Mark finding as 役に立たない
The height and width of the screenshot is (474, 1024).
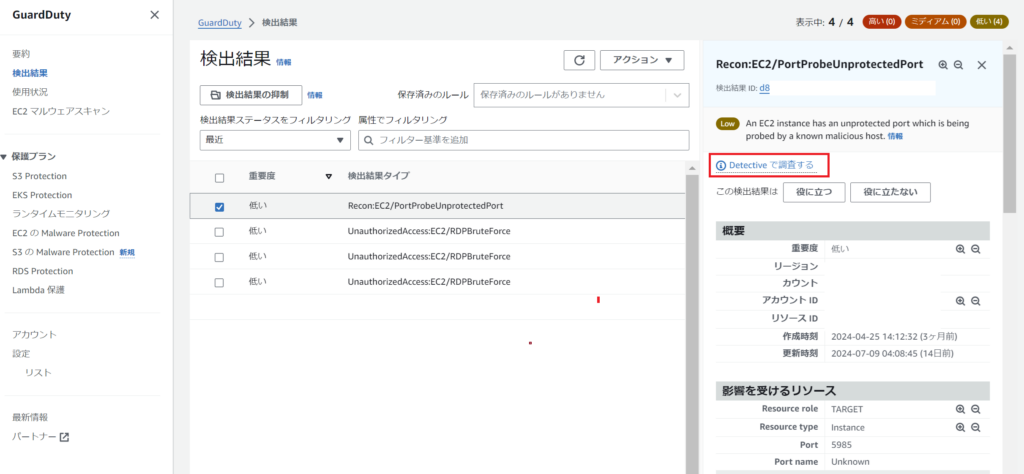tap(890, 192)
